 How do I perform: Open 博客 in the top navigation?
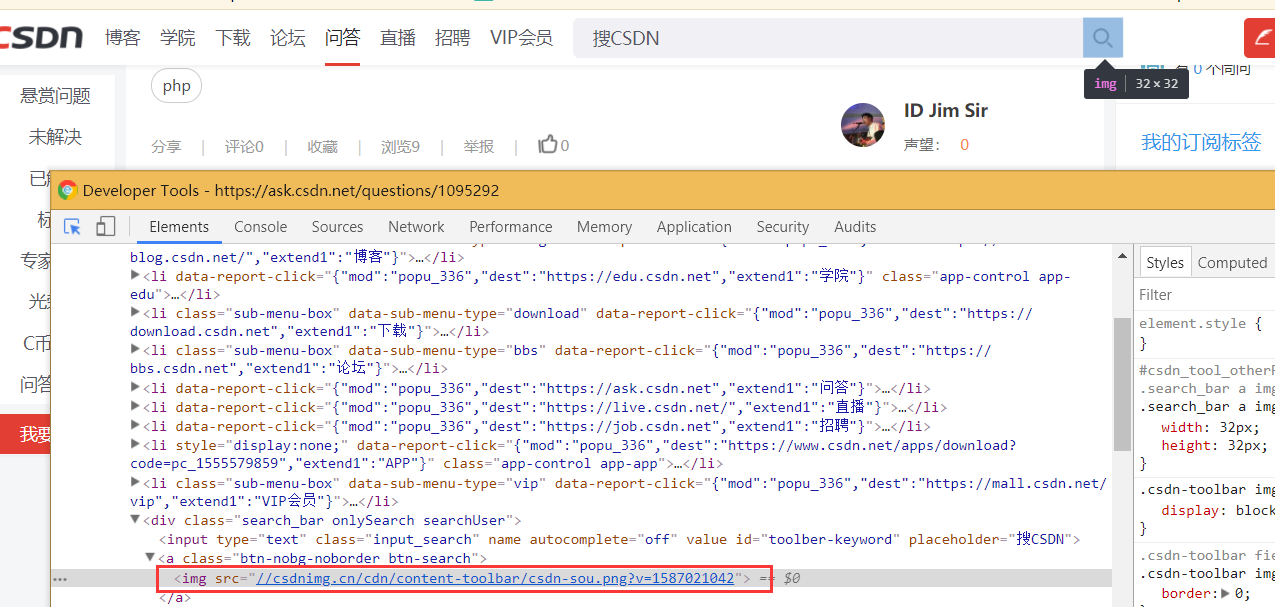pos(123,38)
